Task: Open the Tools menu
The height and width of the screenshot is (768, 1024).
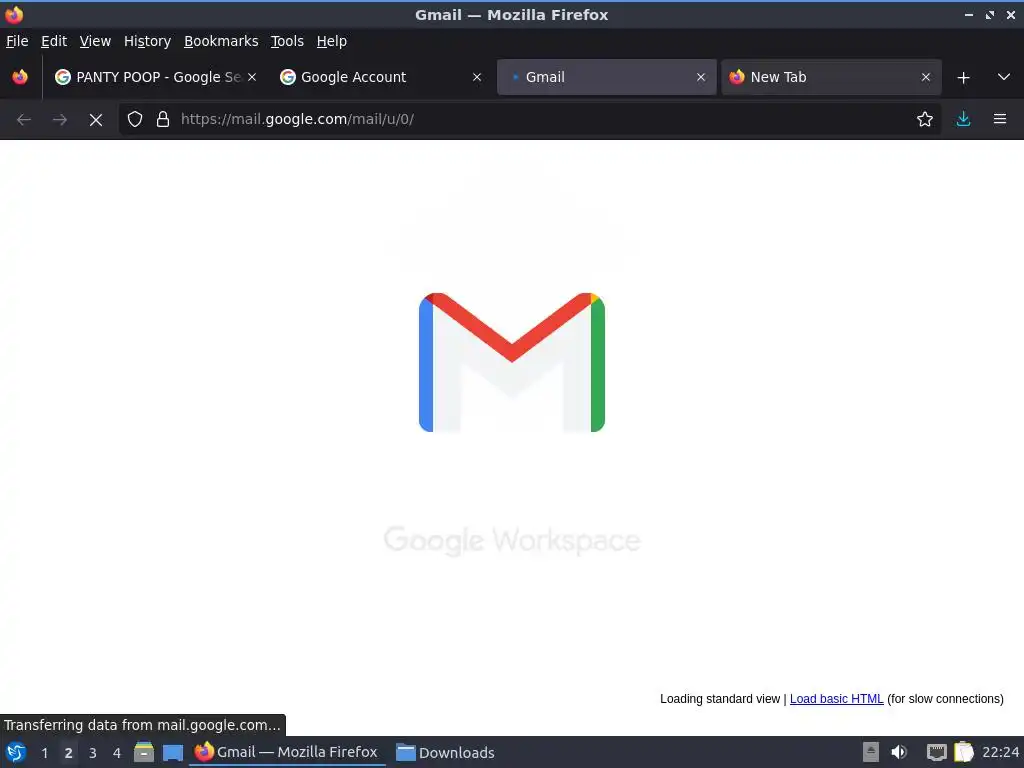Action: pos(287,41)
